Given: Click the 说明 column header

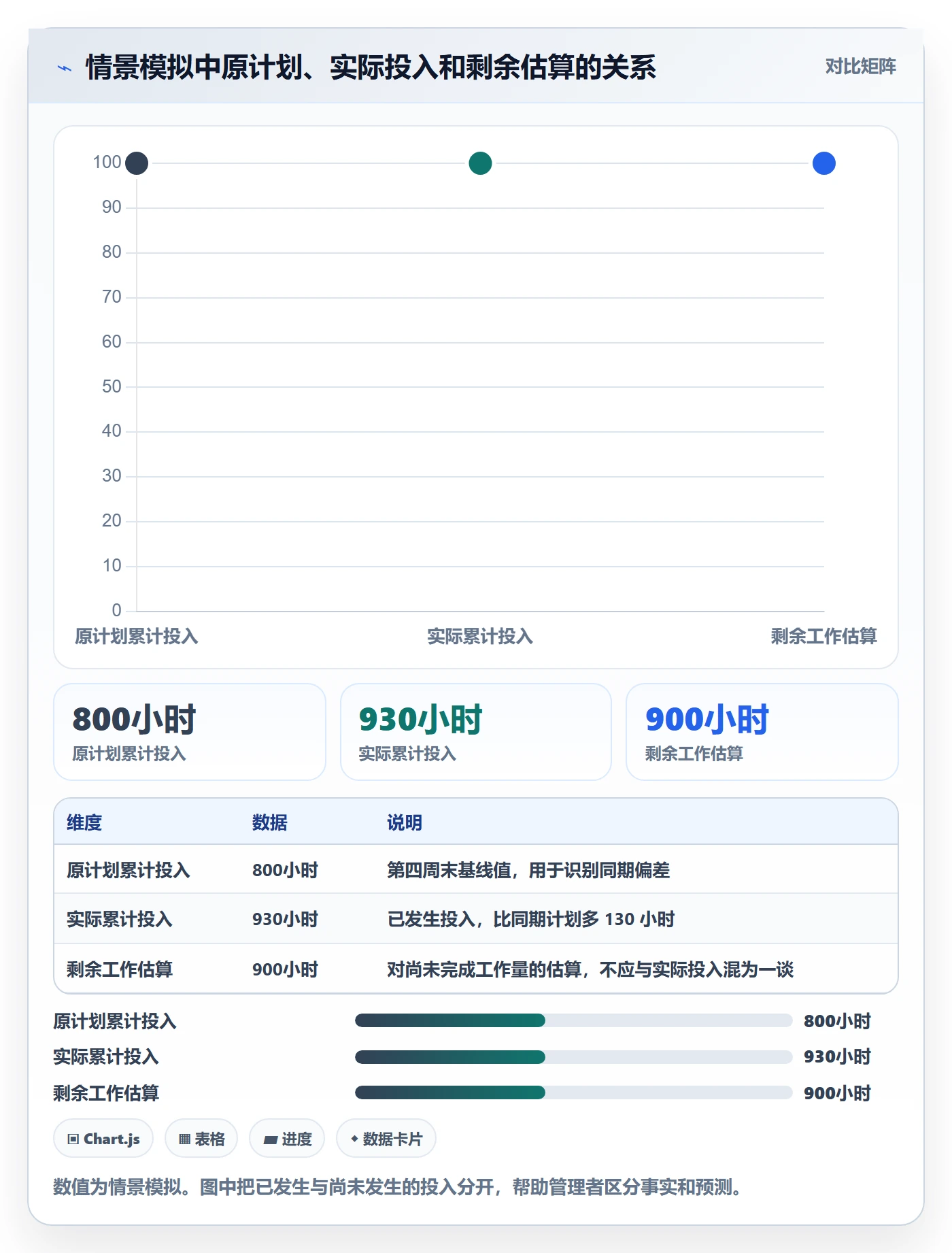Looking at the screenshot, I should [405, 822].
